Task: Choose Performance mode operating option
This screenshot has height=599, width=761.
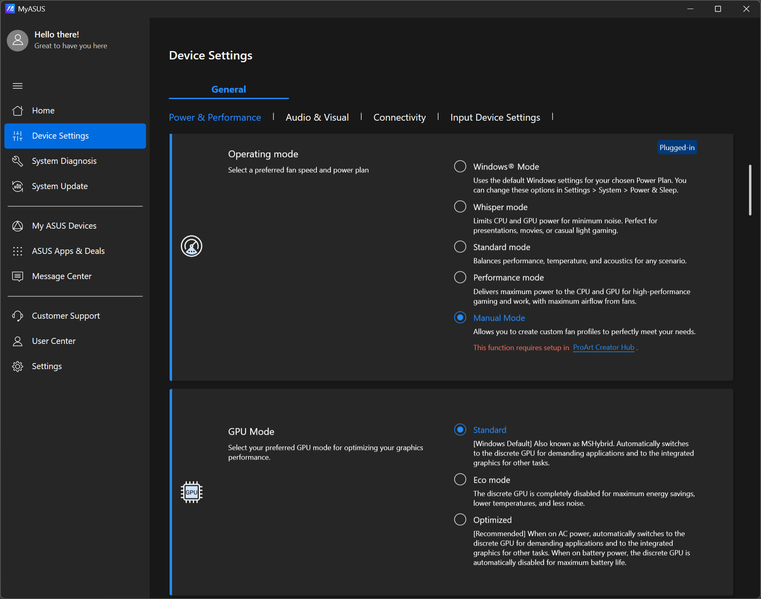Action: coord(460,277)
